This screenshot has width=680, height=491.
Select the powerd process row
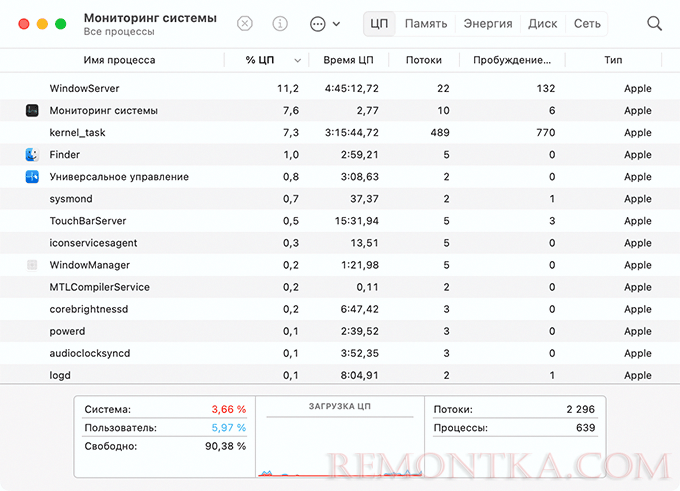[340, 331]
